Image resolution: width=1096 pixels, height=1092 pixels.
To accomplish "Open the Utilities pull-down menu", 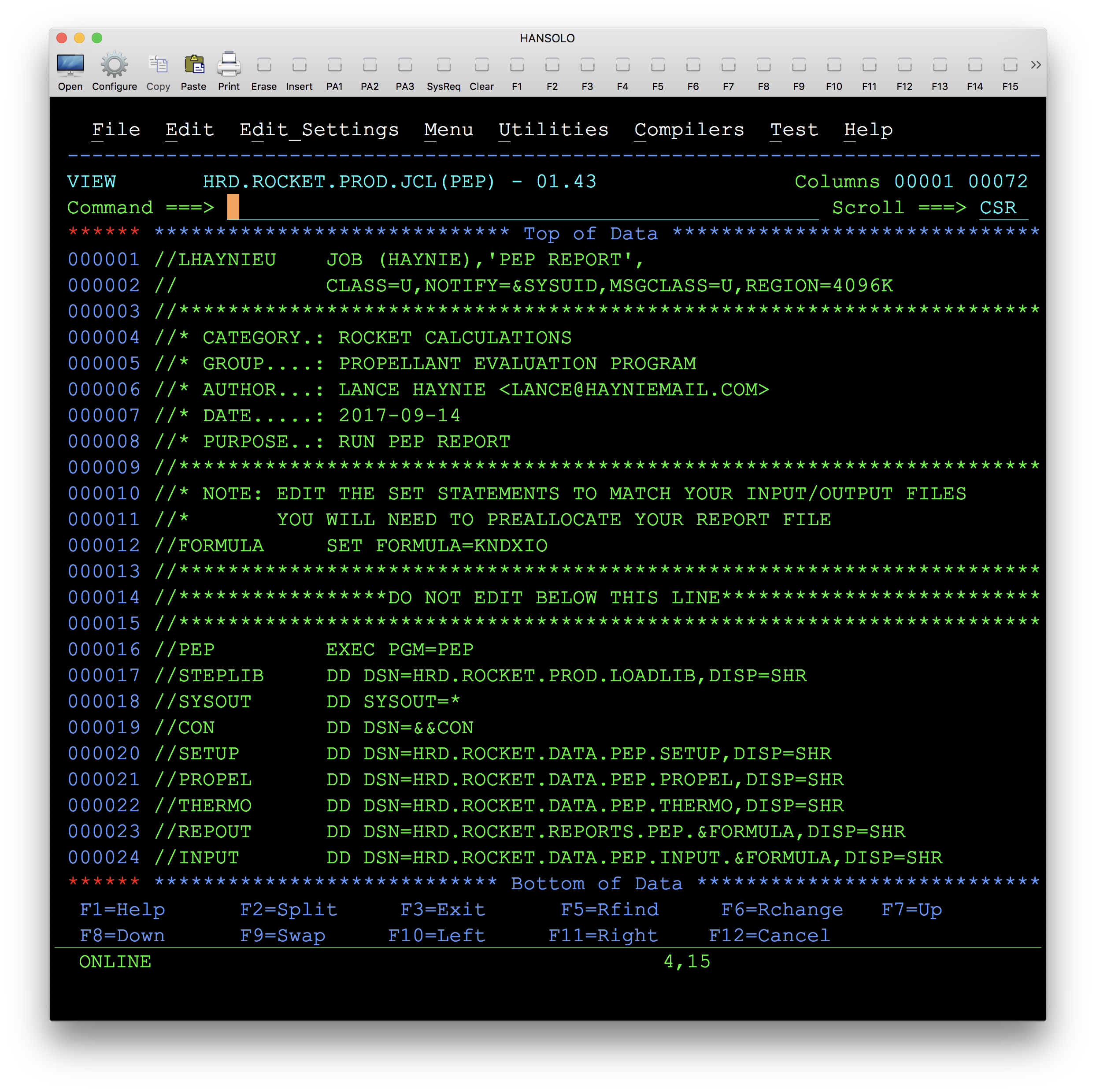I will pos(553,130).
